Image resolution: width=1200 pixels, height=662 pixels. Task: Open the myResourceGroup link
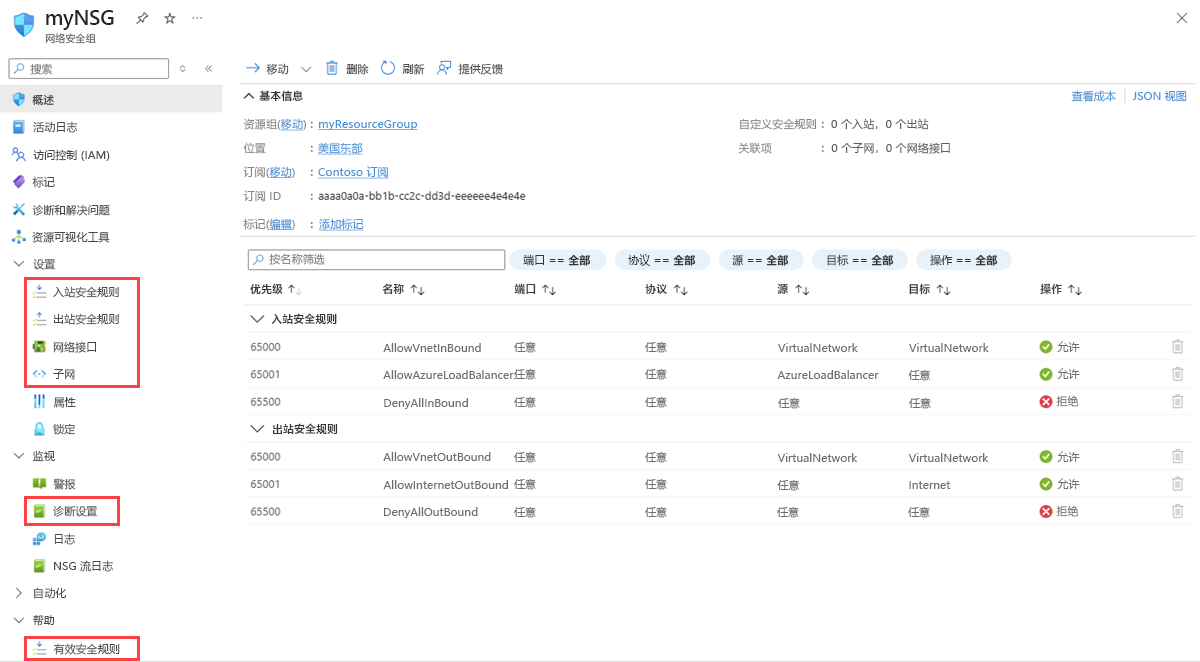[x=367, y=124]
